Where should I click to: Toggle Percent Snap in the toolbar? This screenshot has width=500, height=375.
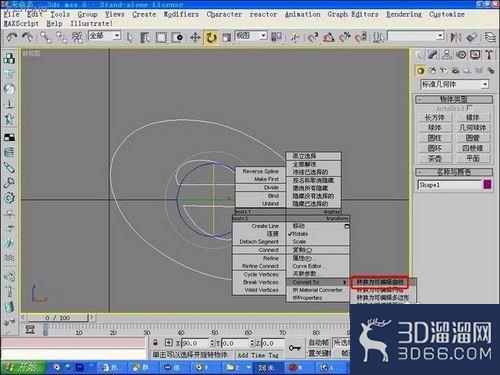(345, 37)
